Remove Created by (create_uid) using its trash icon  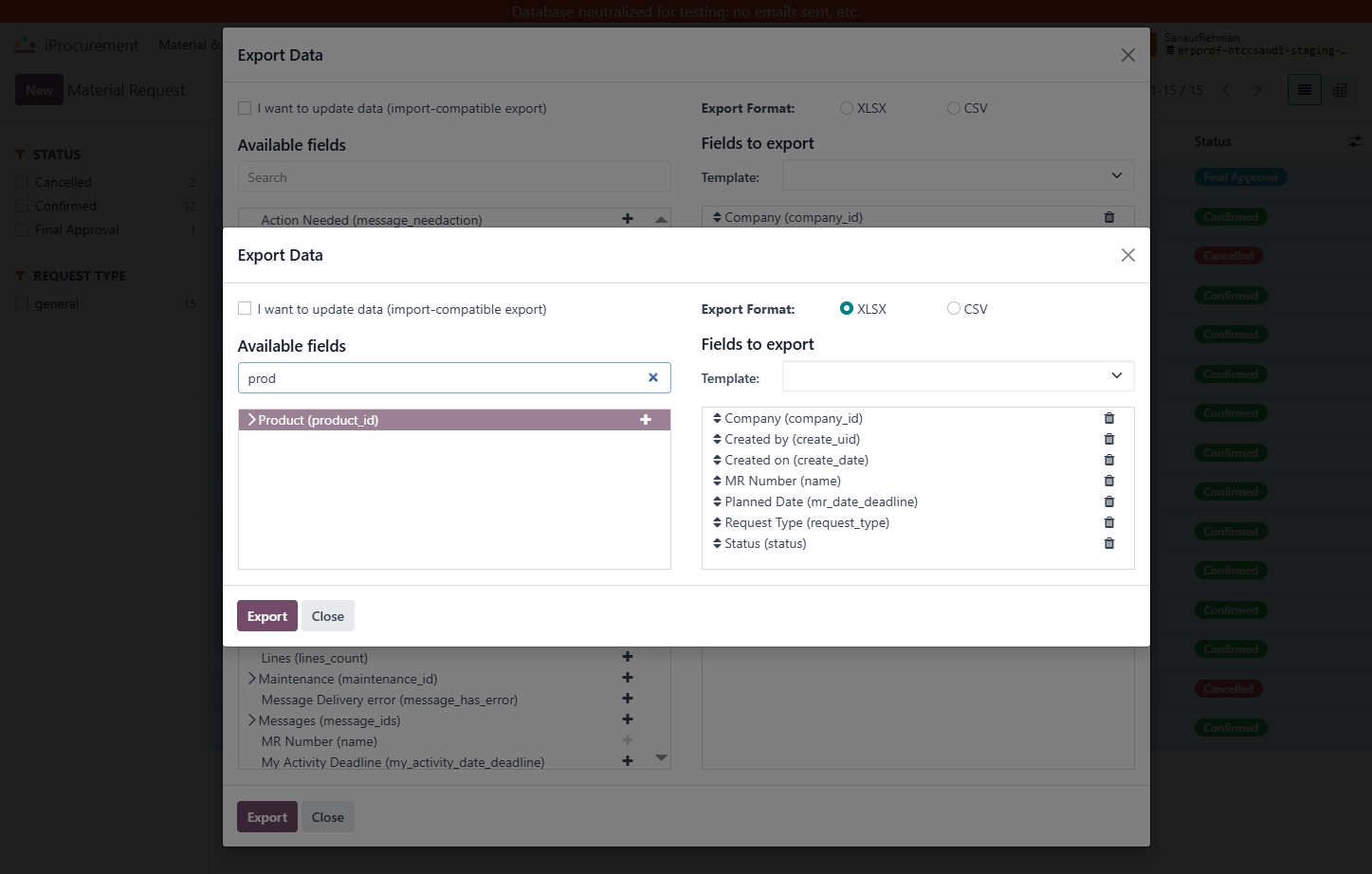[1109, 439]
